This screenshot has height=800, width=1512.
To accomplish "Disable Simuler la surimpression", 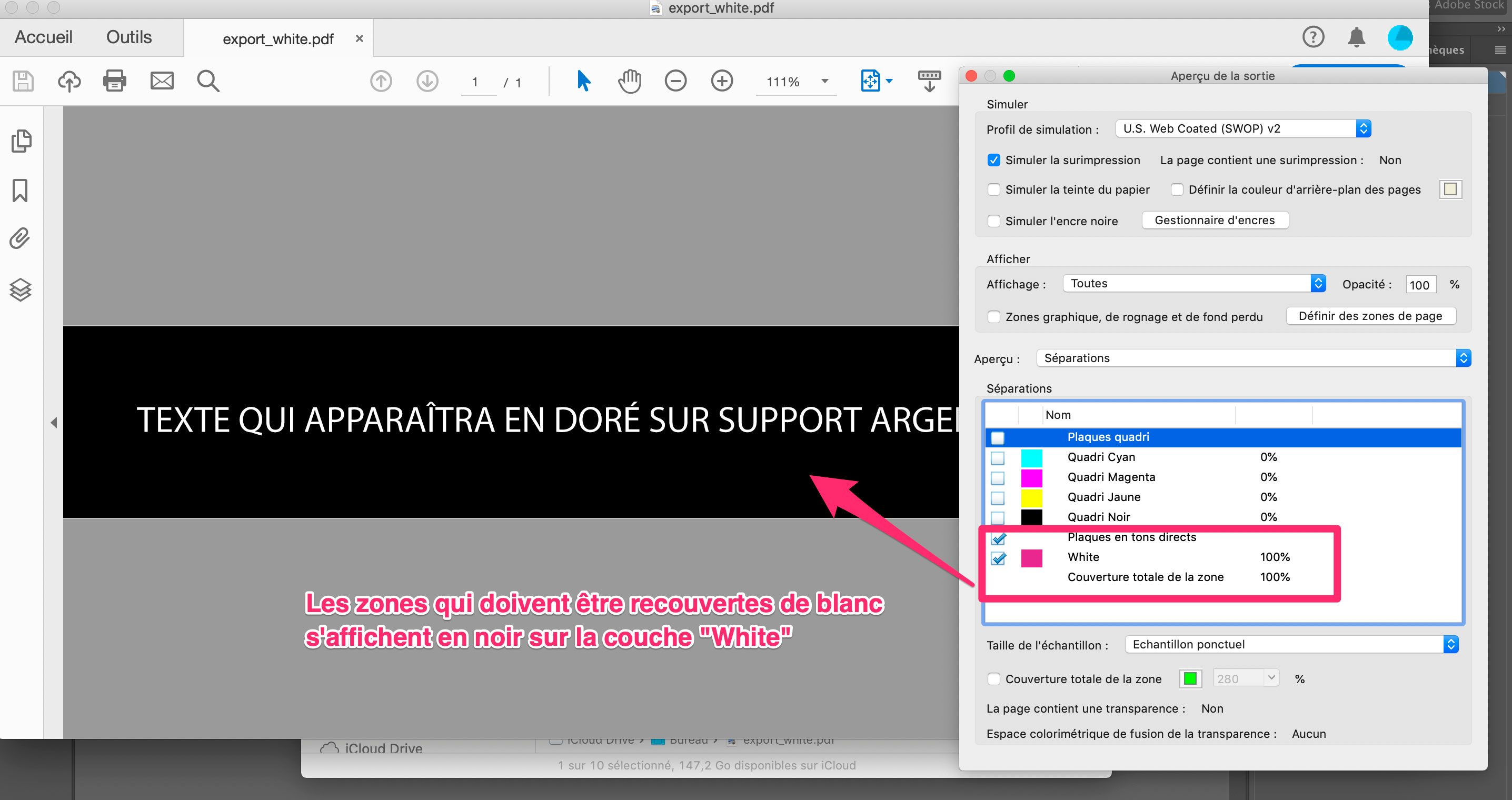I will pos(994,159).
